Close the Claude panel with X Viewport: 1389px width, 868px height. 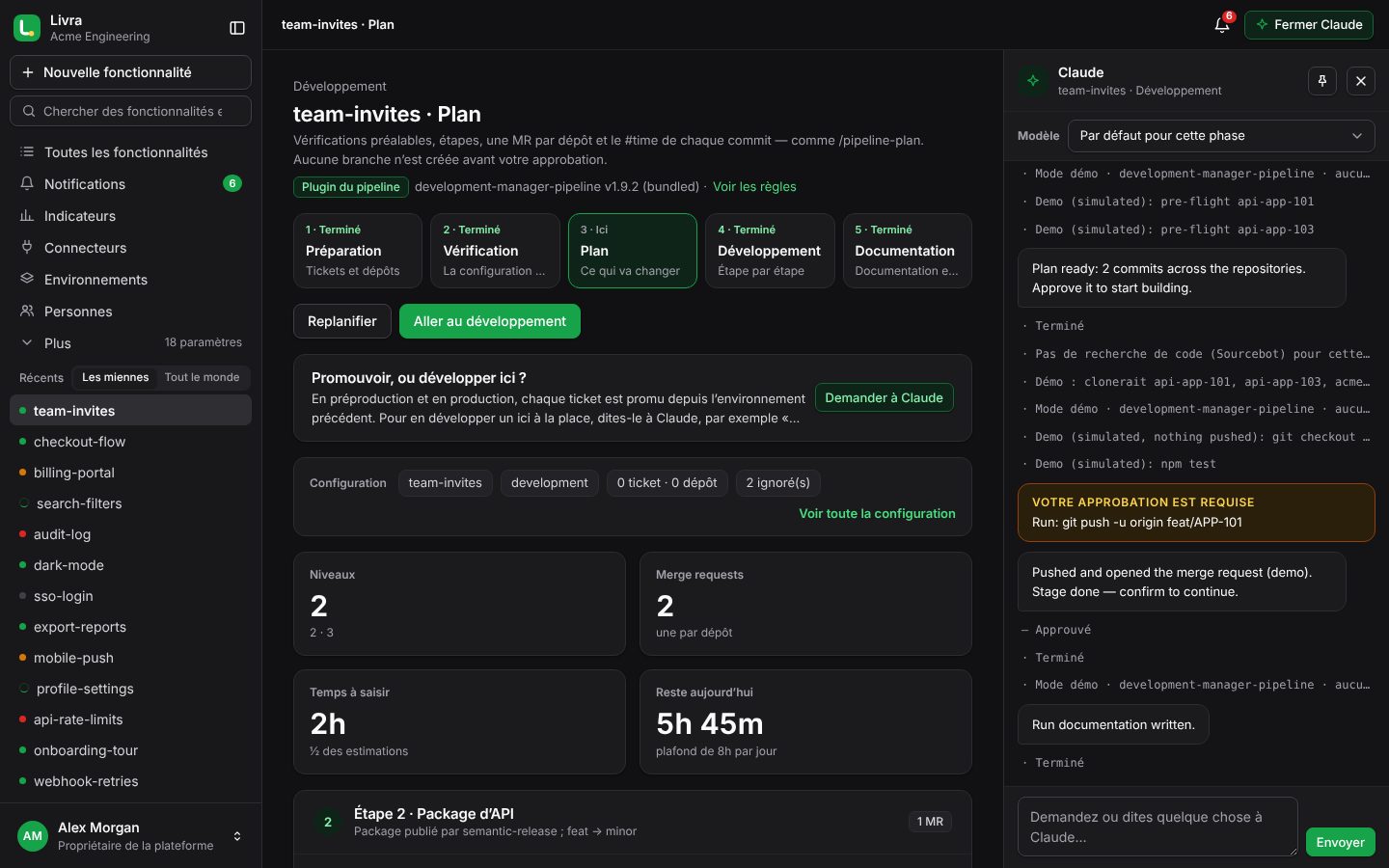tap(1361, 81)
